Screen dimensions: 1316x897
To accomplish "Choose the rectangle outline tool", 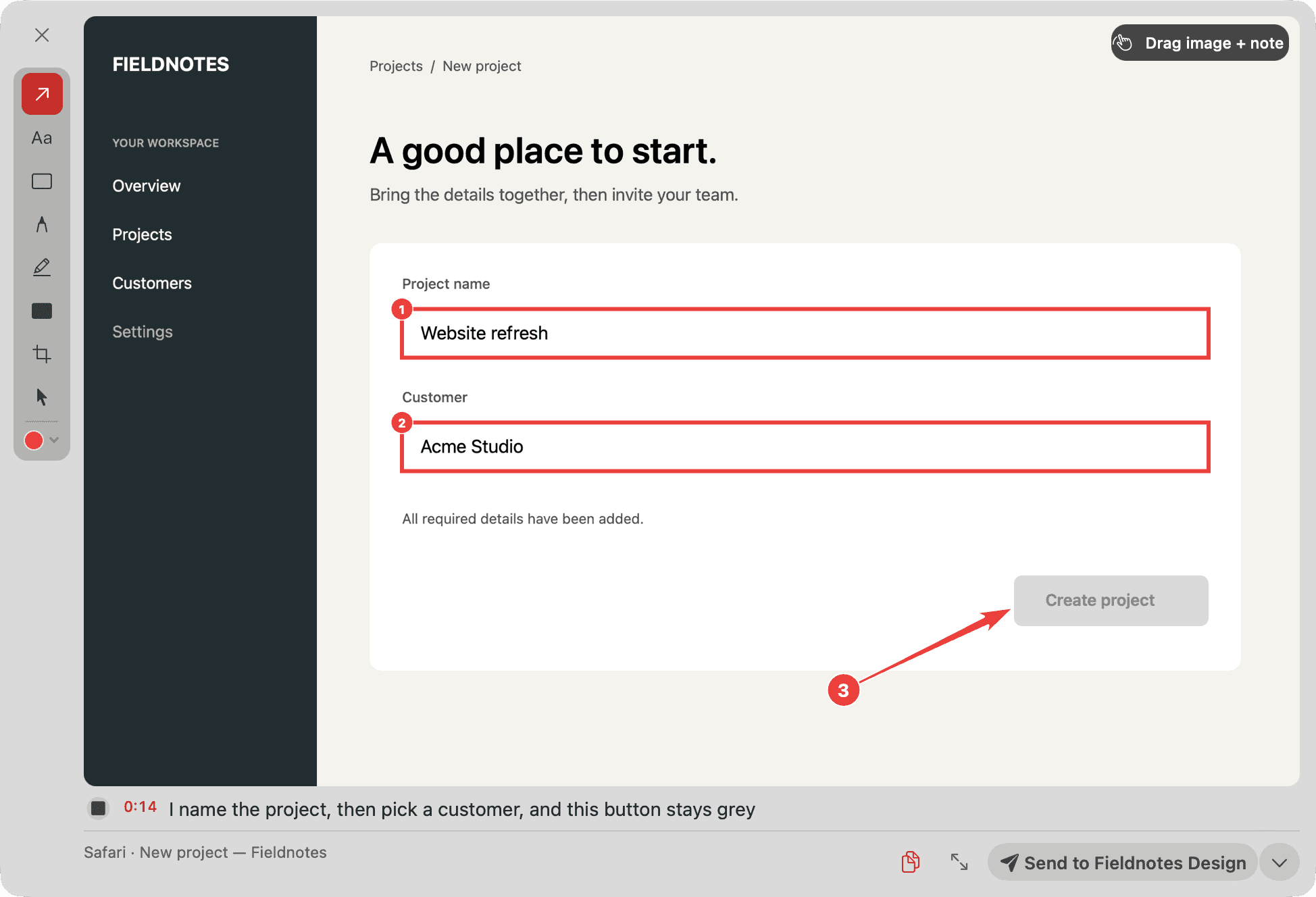I will coord(42,181).
